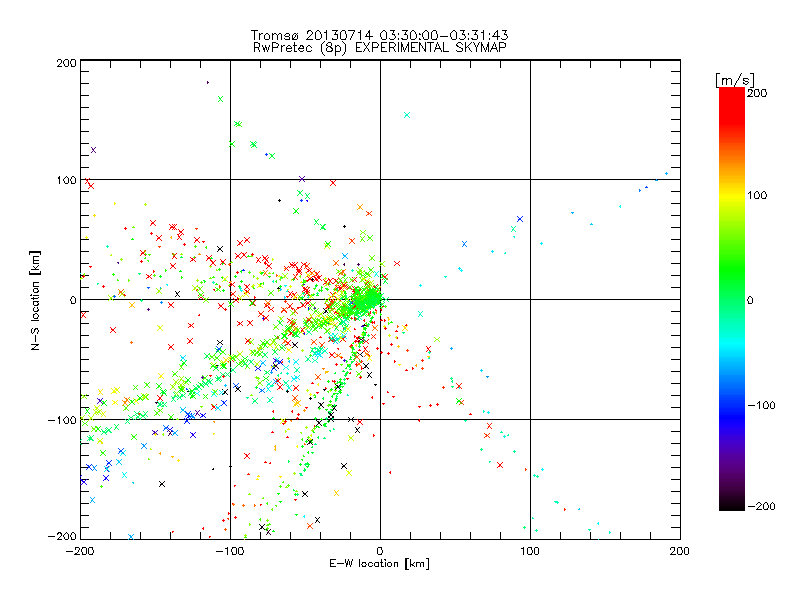This screenshot has height=600, width=800.
Task: Click the N-S location [km] axis label
Action: (35, 300)
